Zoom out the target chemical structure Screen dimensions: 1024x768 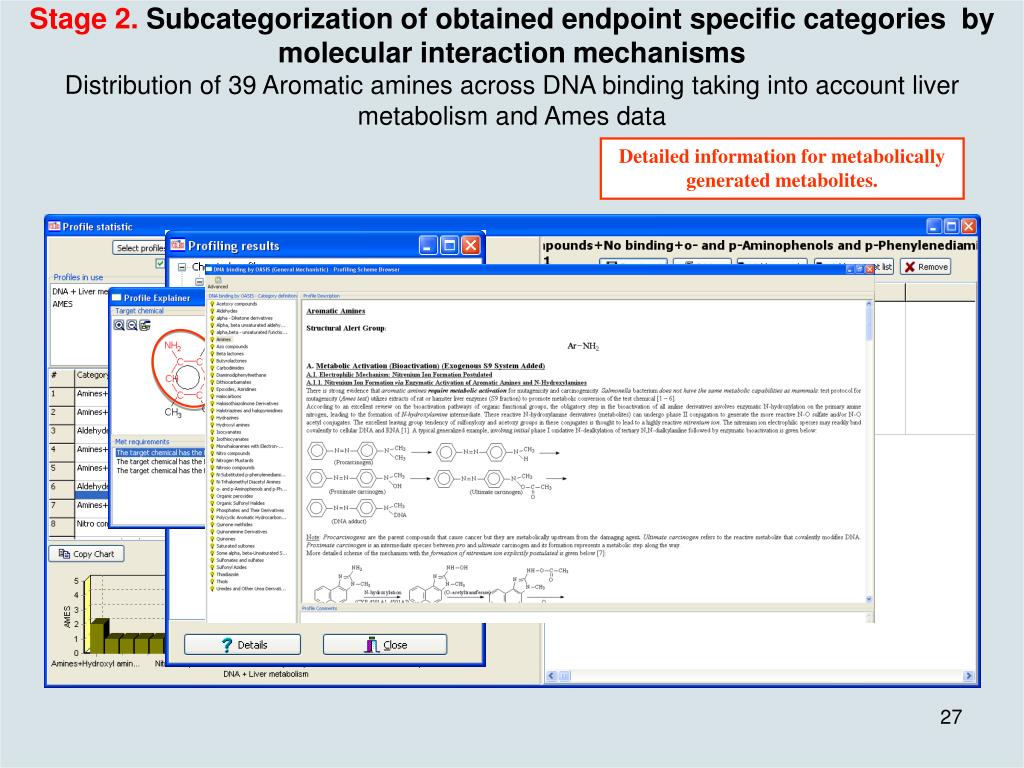(x=132, y=325)
